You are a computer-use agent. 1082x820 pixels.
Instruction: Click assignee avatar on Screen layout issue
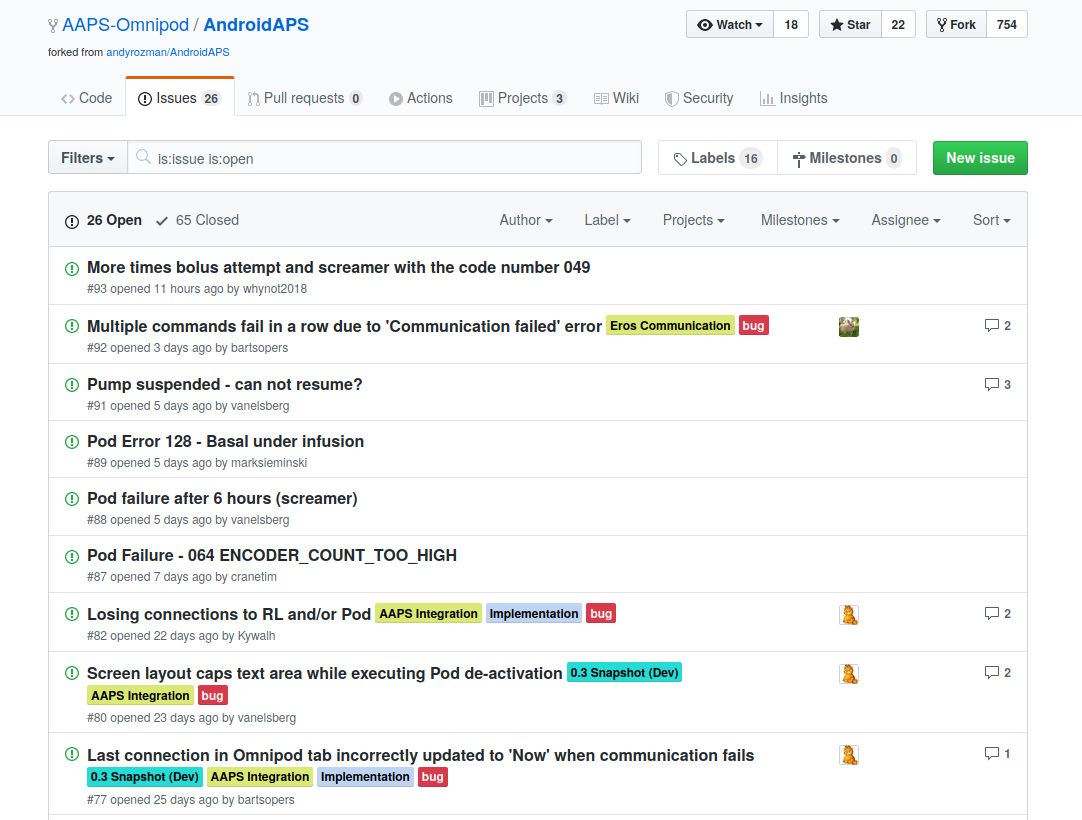(849, 674)
